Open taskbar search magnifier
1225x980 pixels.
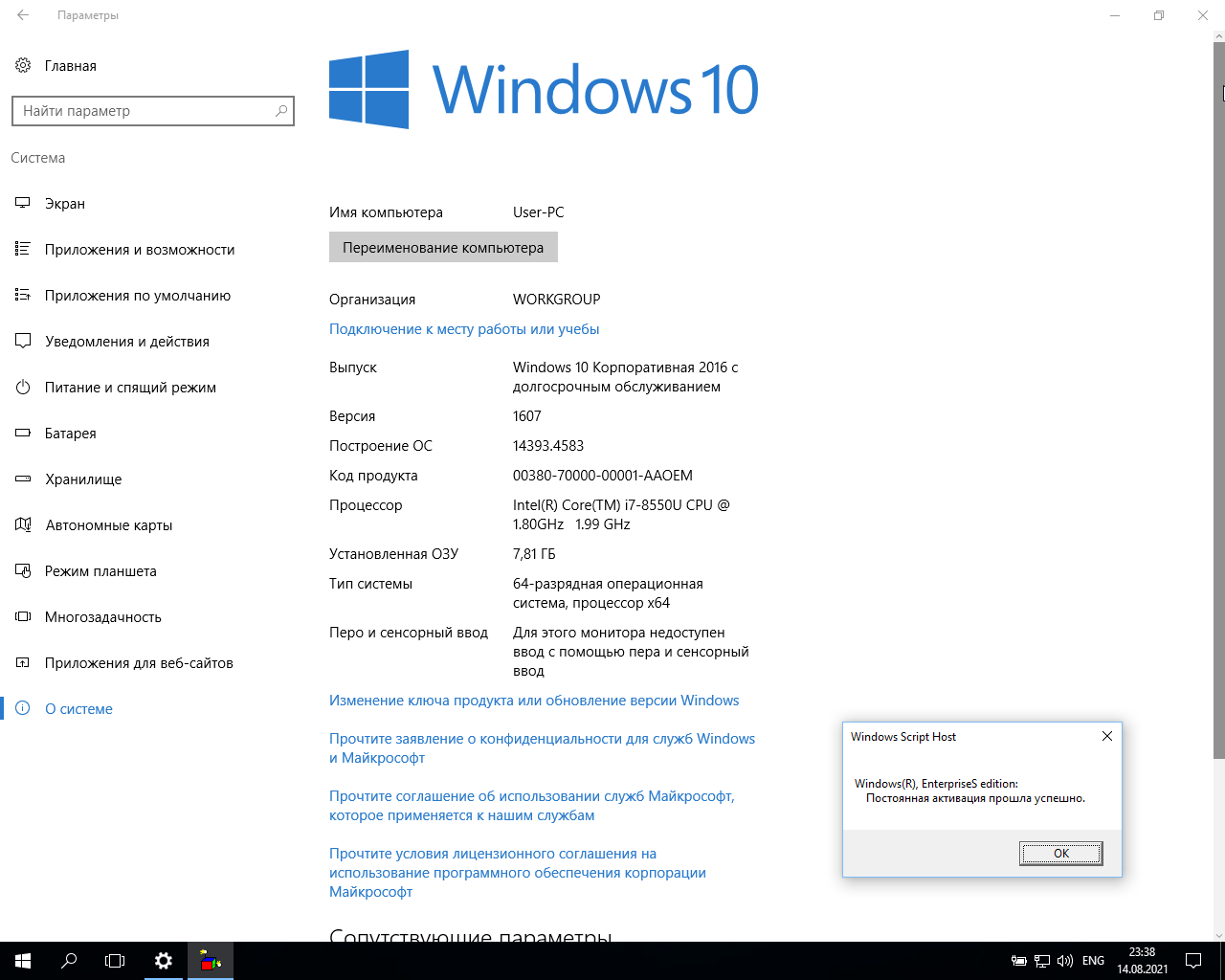point(69,961)
